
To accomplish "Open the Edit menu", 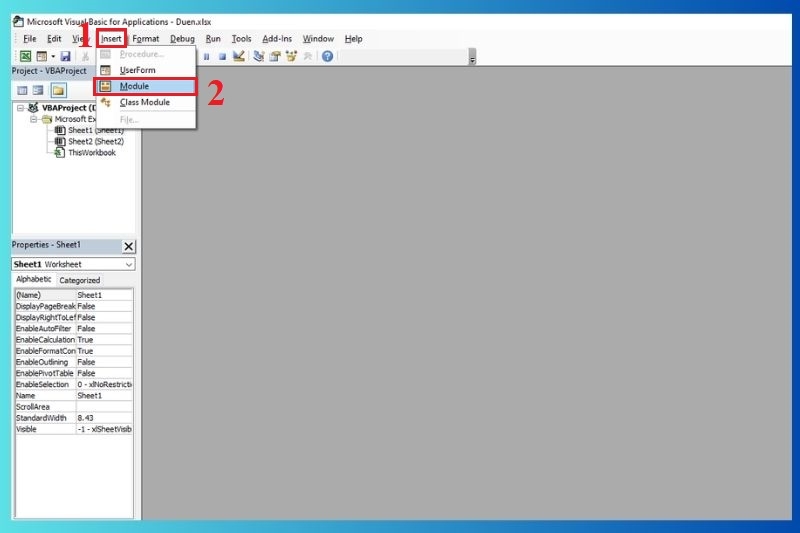I will point(54,39).
